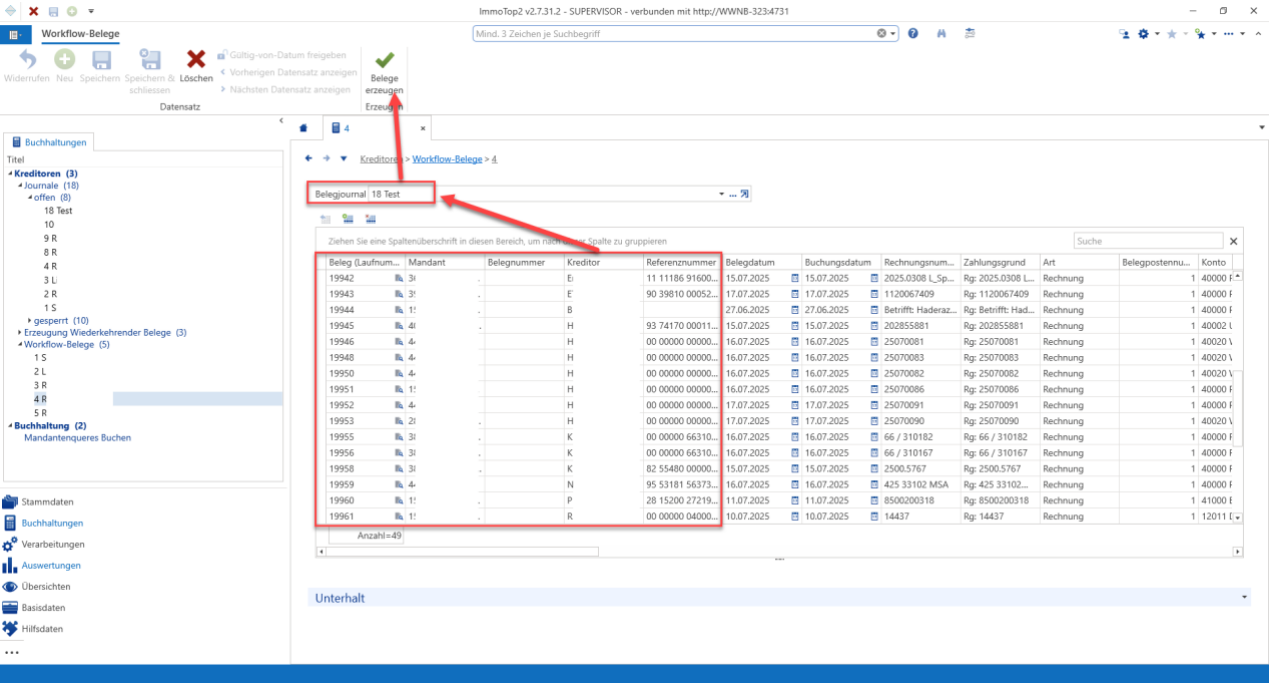This screenshot has width=1269, height=683.
Task: Click the second grid toolbar icon with green marker
Action: click(x=348, y=218)
